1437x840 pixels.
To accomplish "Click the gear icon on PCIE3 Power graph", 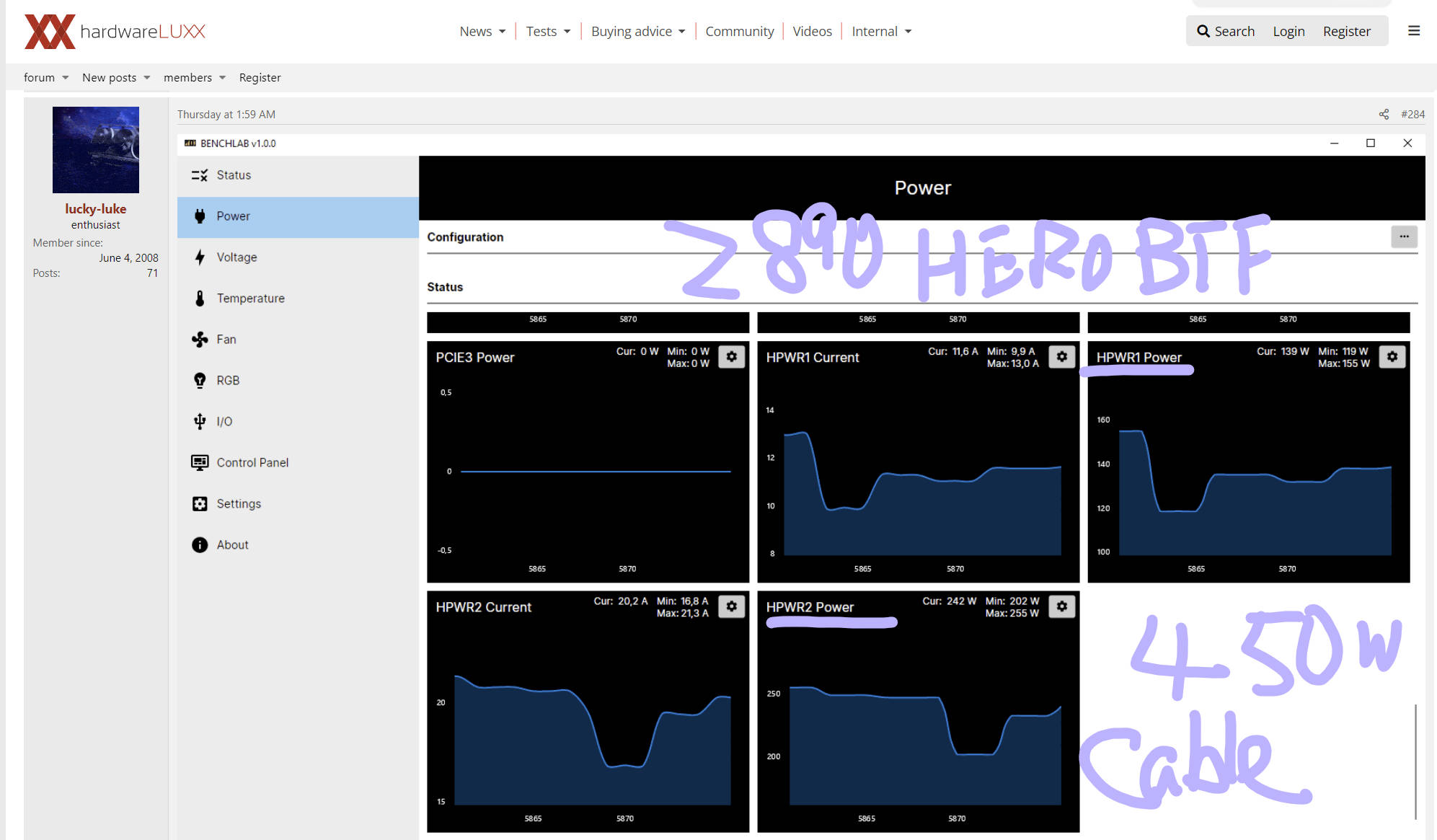I will click(731, 357).
